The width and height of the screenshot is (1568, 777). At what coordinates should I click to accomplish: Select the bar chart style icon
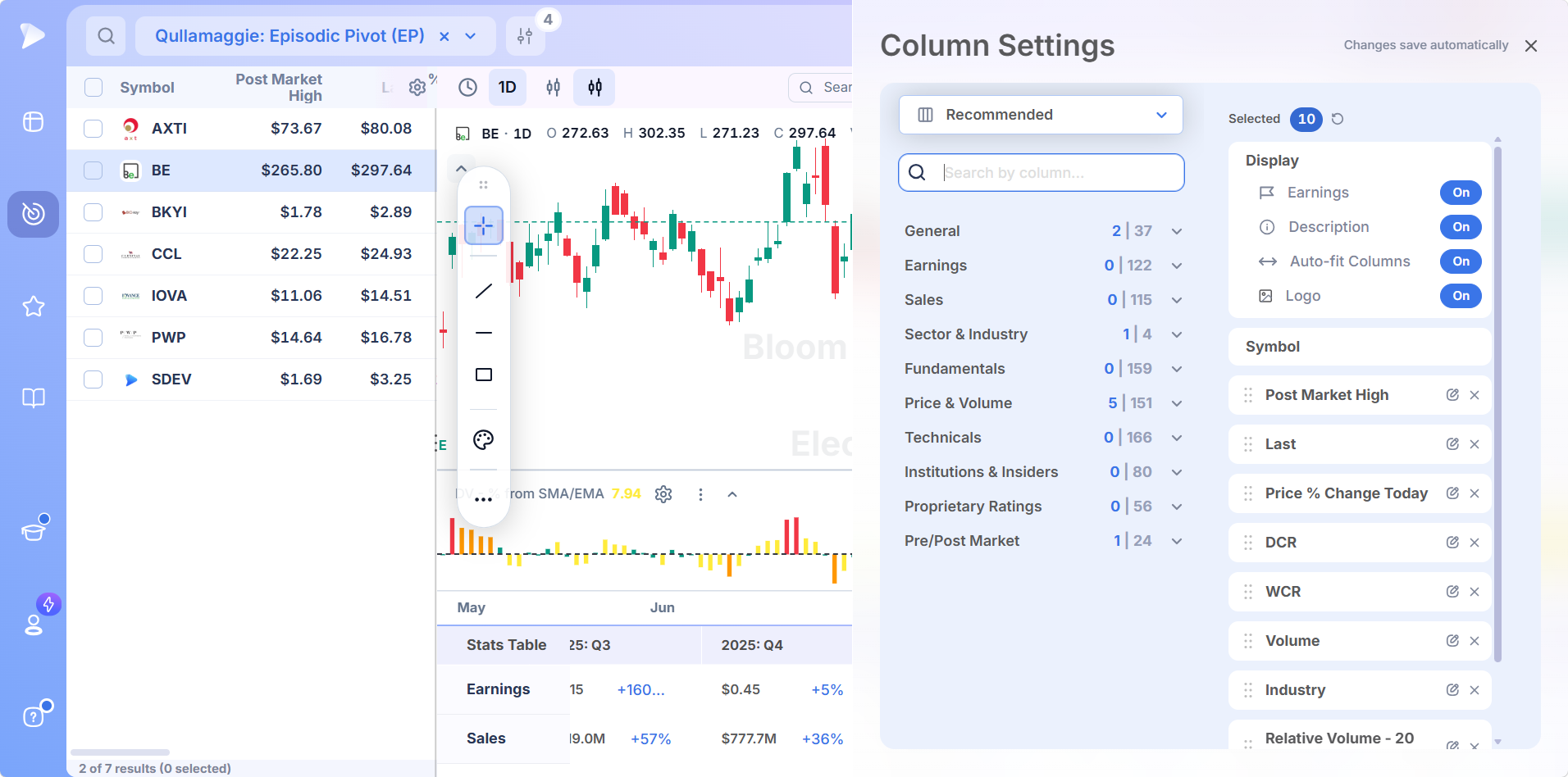pyautogui.click(x=554, y=88)
